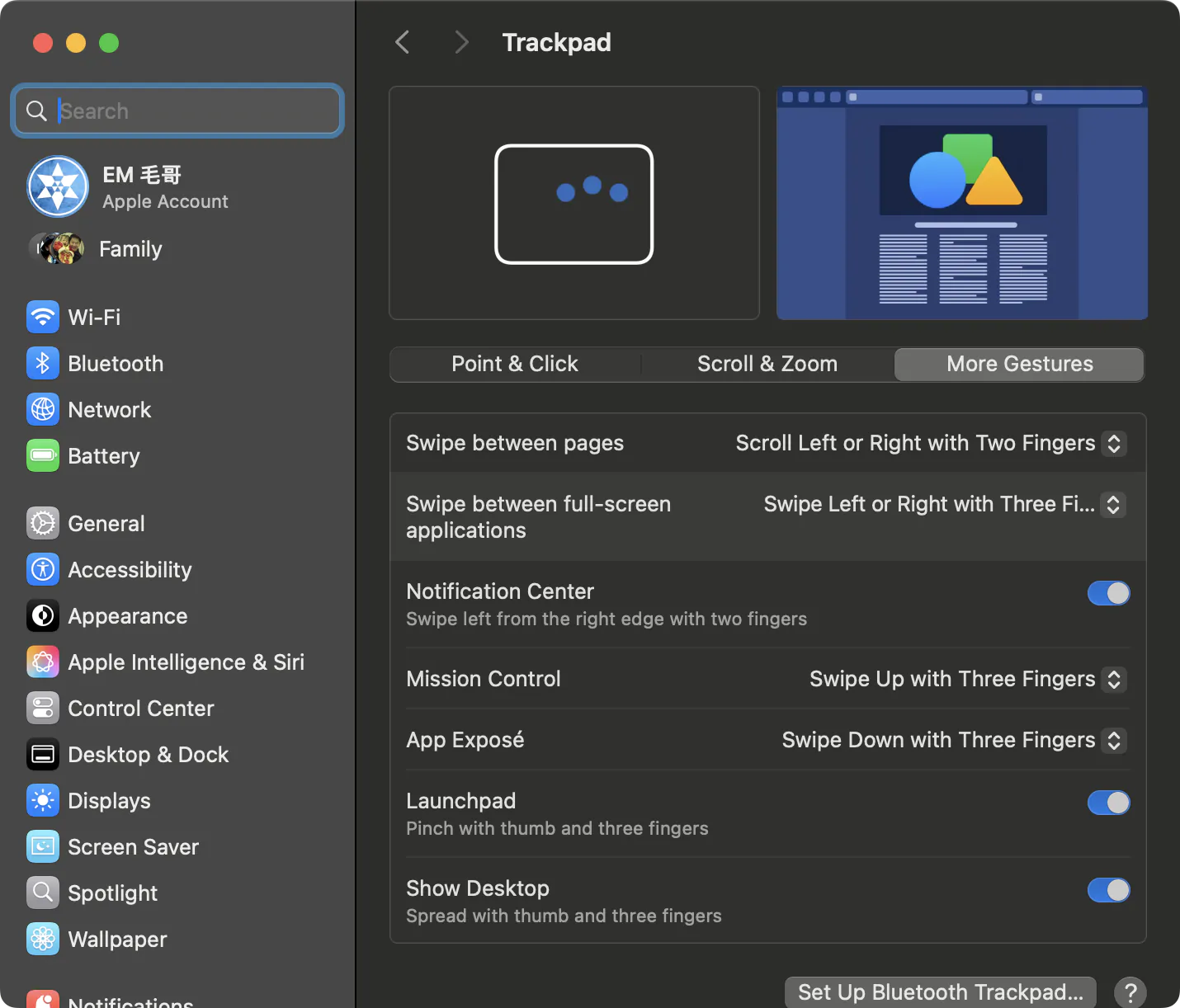The image size is (1180, 1008).
Task: Select the Desktop & Dock icon
Action: click(x=43, y=754)
